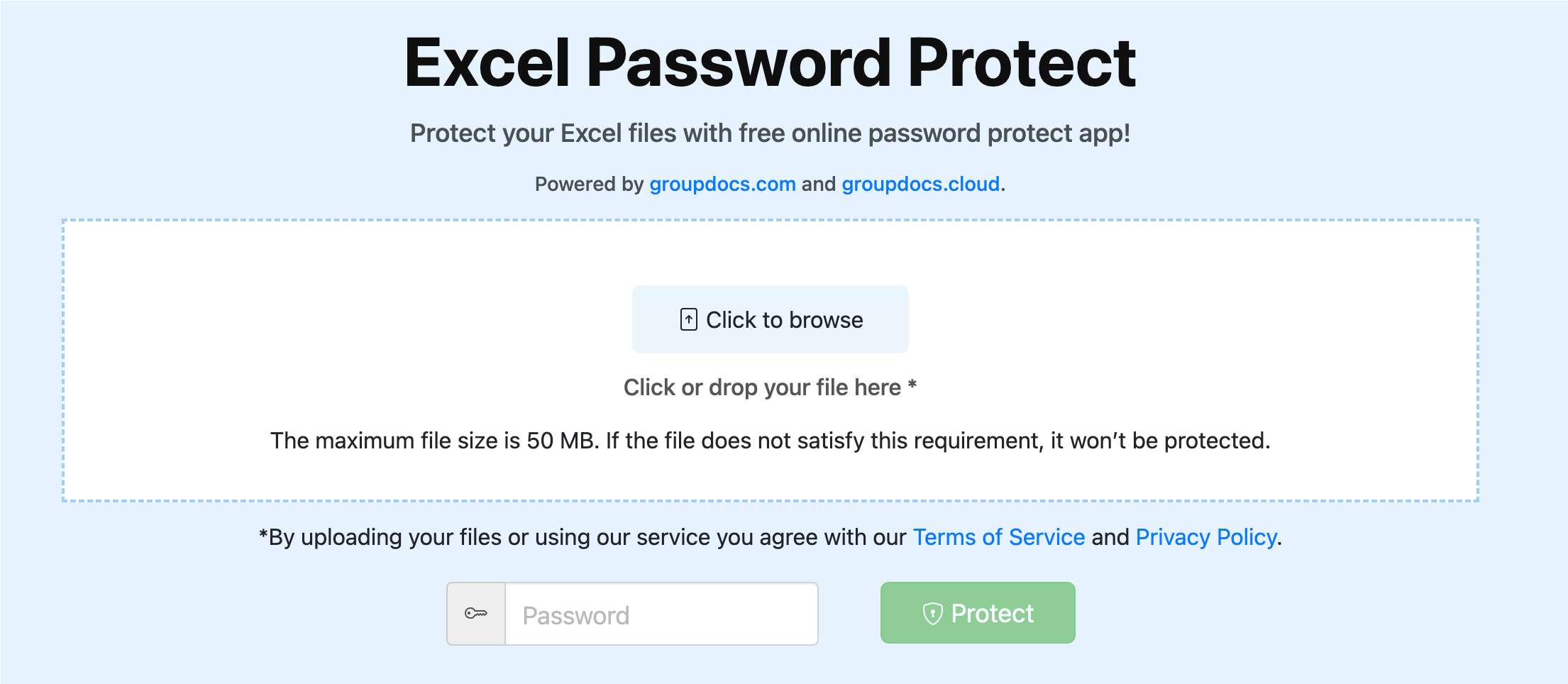This screenshot has height=684, width=1568.
Task: Click the word 'and' before Privacy Policy
Action: click(x=1110, y=537)
